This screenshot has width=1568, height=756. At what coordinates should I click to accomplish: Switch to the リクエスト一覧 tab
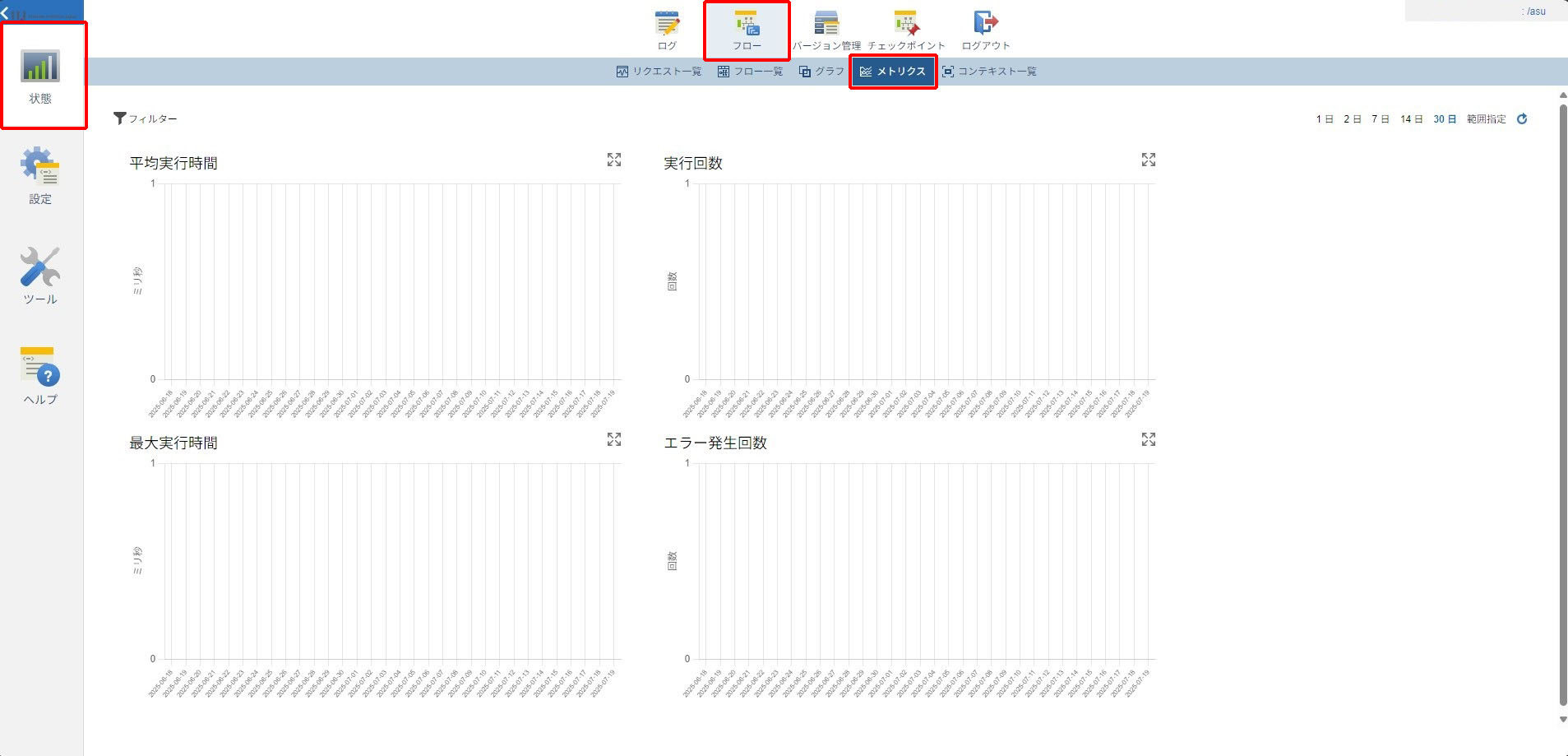click(659, 72)
